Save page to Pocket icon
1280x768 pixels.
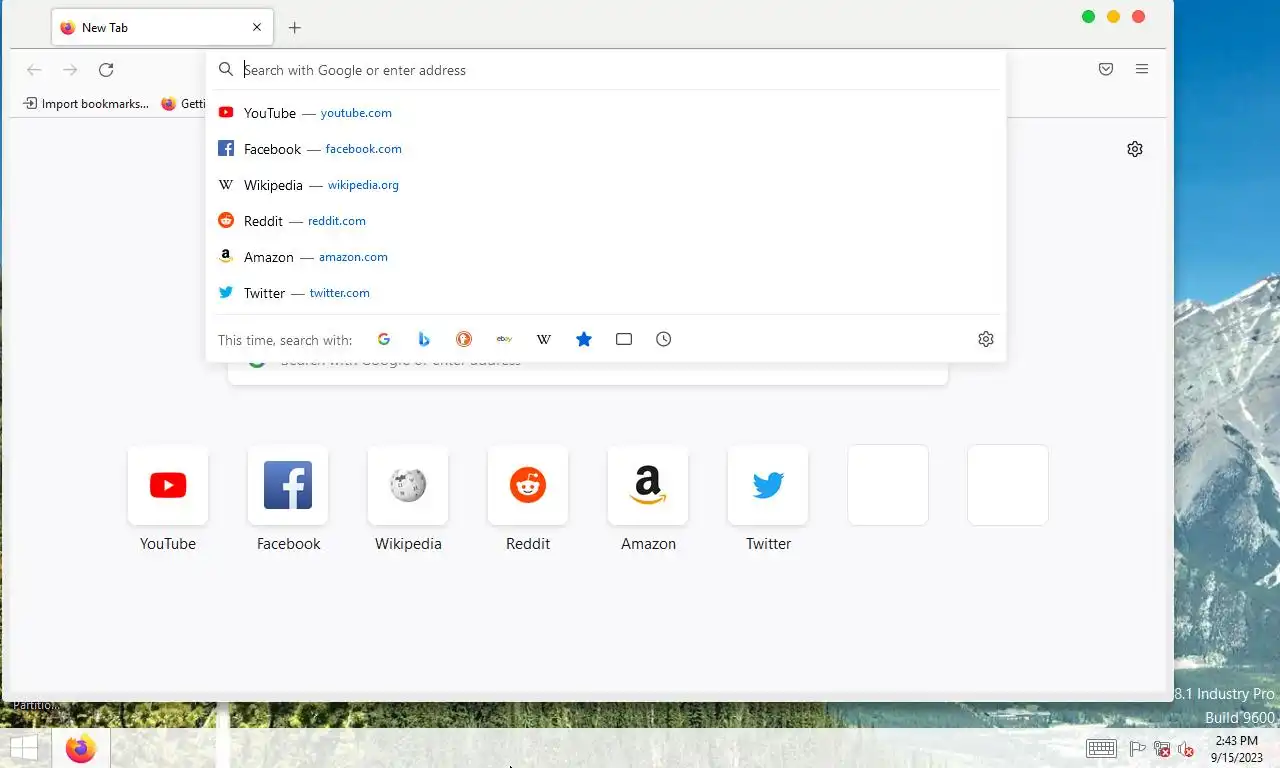click(x=1106, y=69)
